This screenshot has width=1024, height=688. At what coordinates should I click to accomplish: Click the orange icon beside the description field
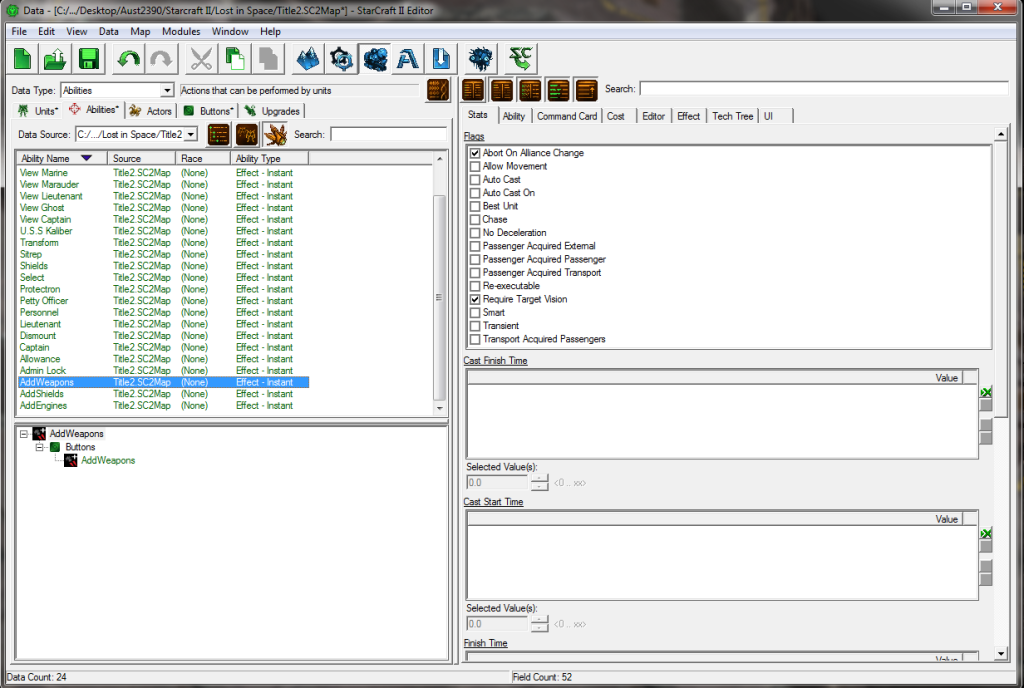[x=438, y=90]
